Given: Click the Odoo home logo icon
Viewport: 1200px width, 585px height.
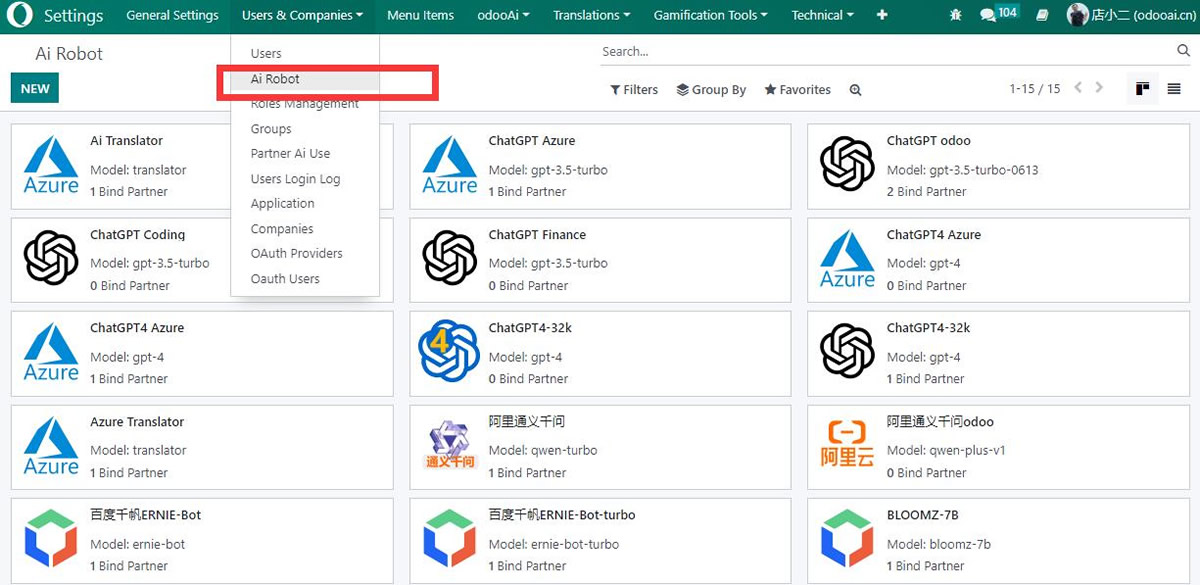Looking at the screenshot, I should 20,15.
